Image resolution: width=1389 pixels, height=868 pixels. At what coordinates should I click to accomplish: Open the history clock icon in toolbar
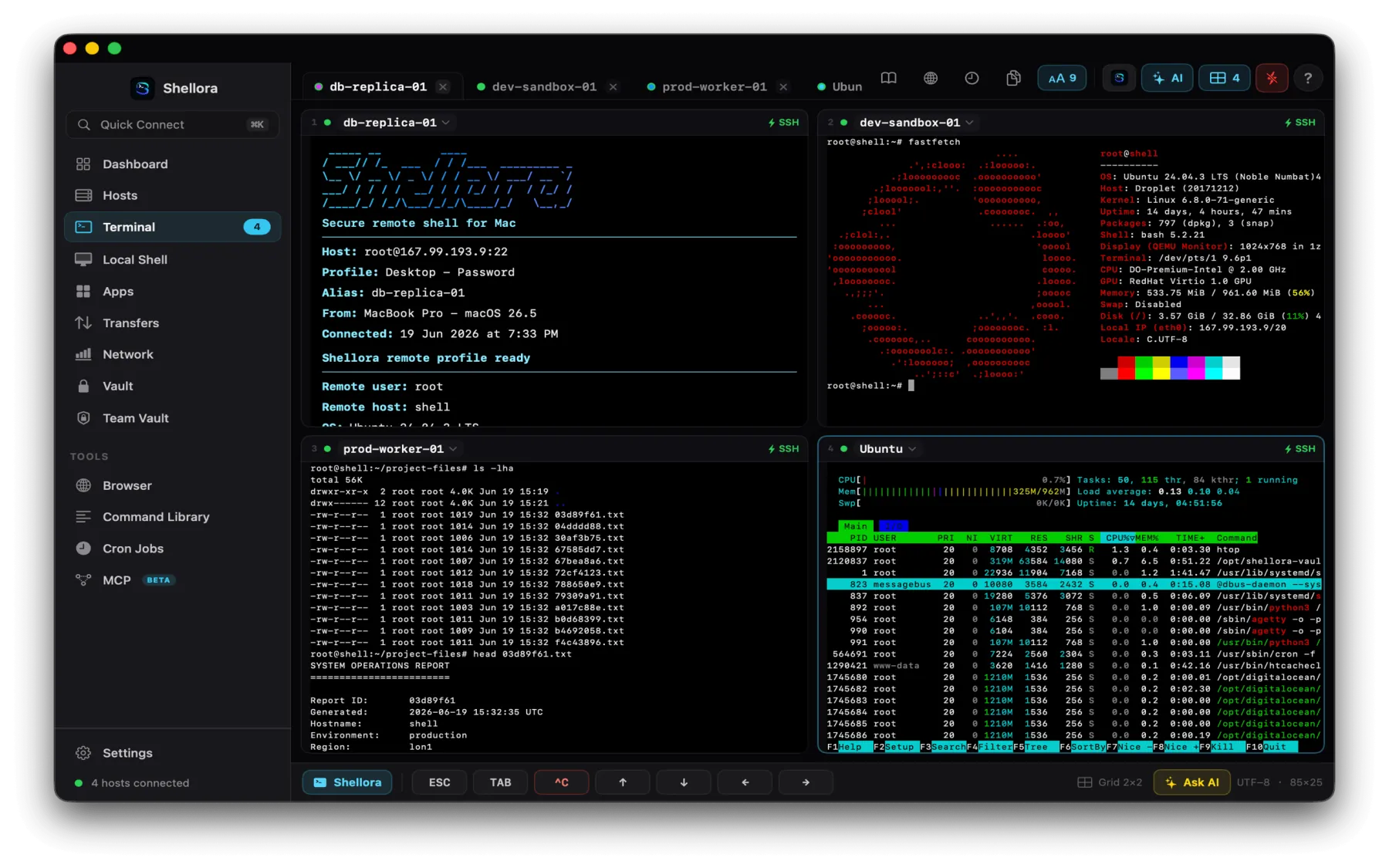tap(972, 78)
